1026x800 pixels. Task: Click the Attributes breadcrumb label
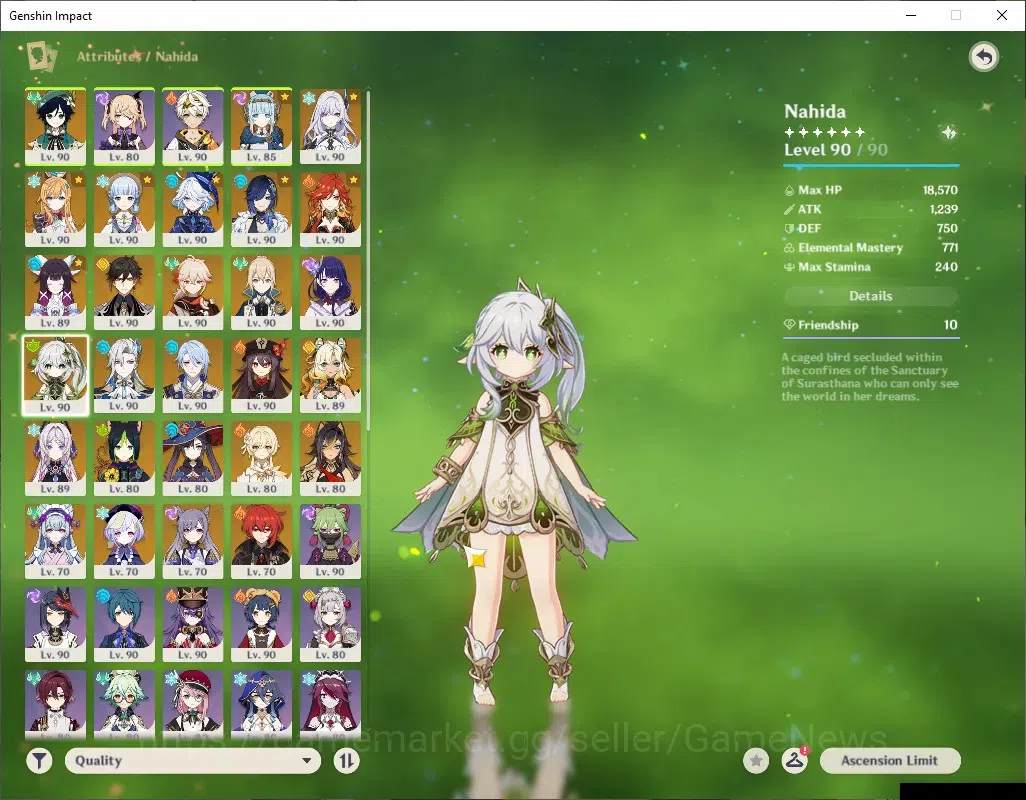pos(109,56)
